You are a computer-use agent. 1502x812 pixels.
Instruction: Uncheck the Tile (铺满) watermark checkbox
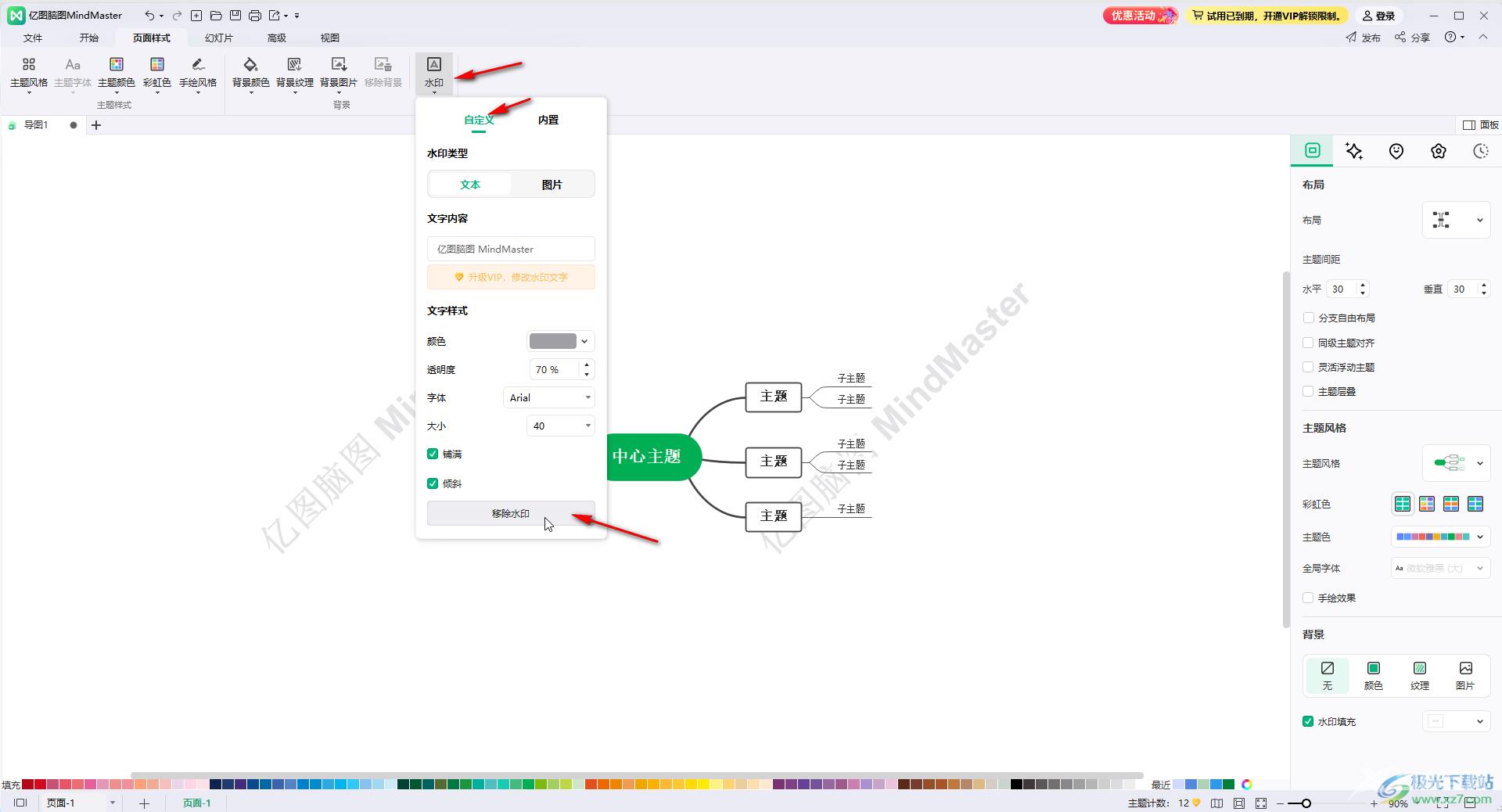click(433, 454)
